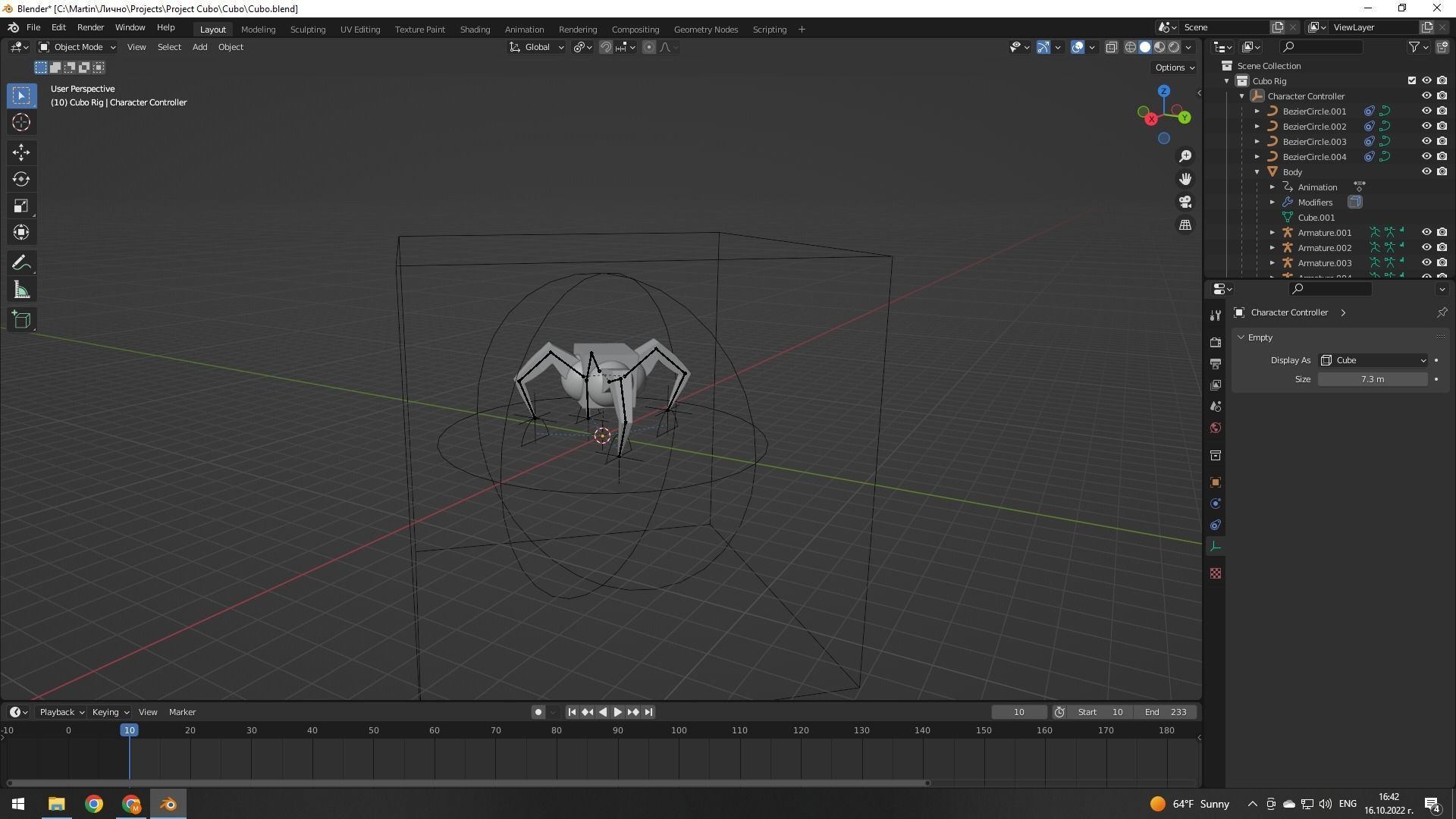Activate the Rotate tool
The width and height of the screenshot is (1456, 819).
tap(21, 179)
